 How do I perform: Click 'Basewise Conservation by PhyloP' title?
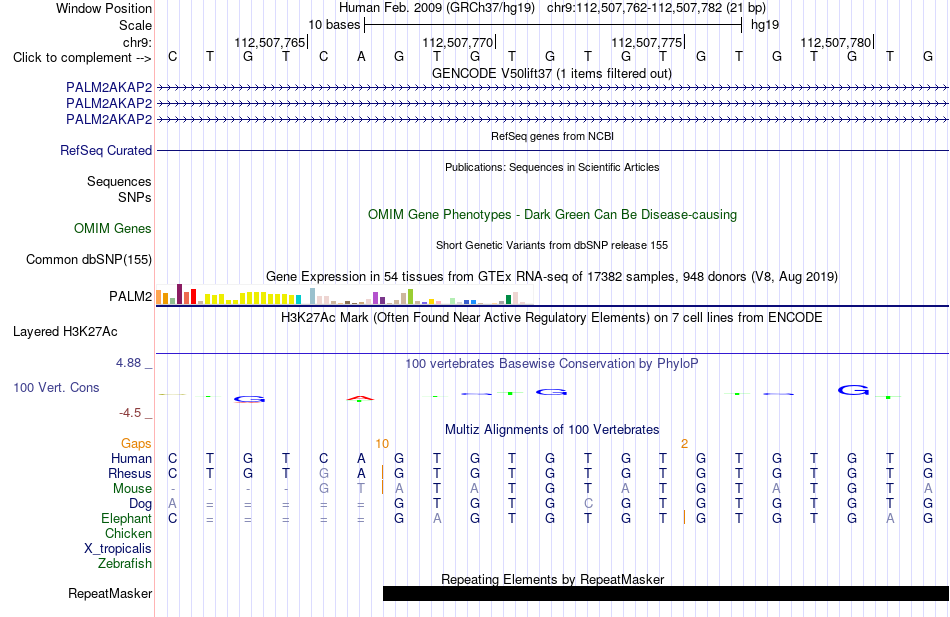pyautogui.click(x=552, y=364)
